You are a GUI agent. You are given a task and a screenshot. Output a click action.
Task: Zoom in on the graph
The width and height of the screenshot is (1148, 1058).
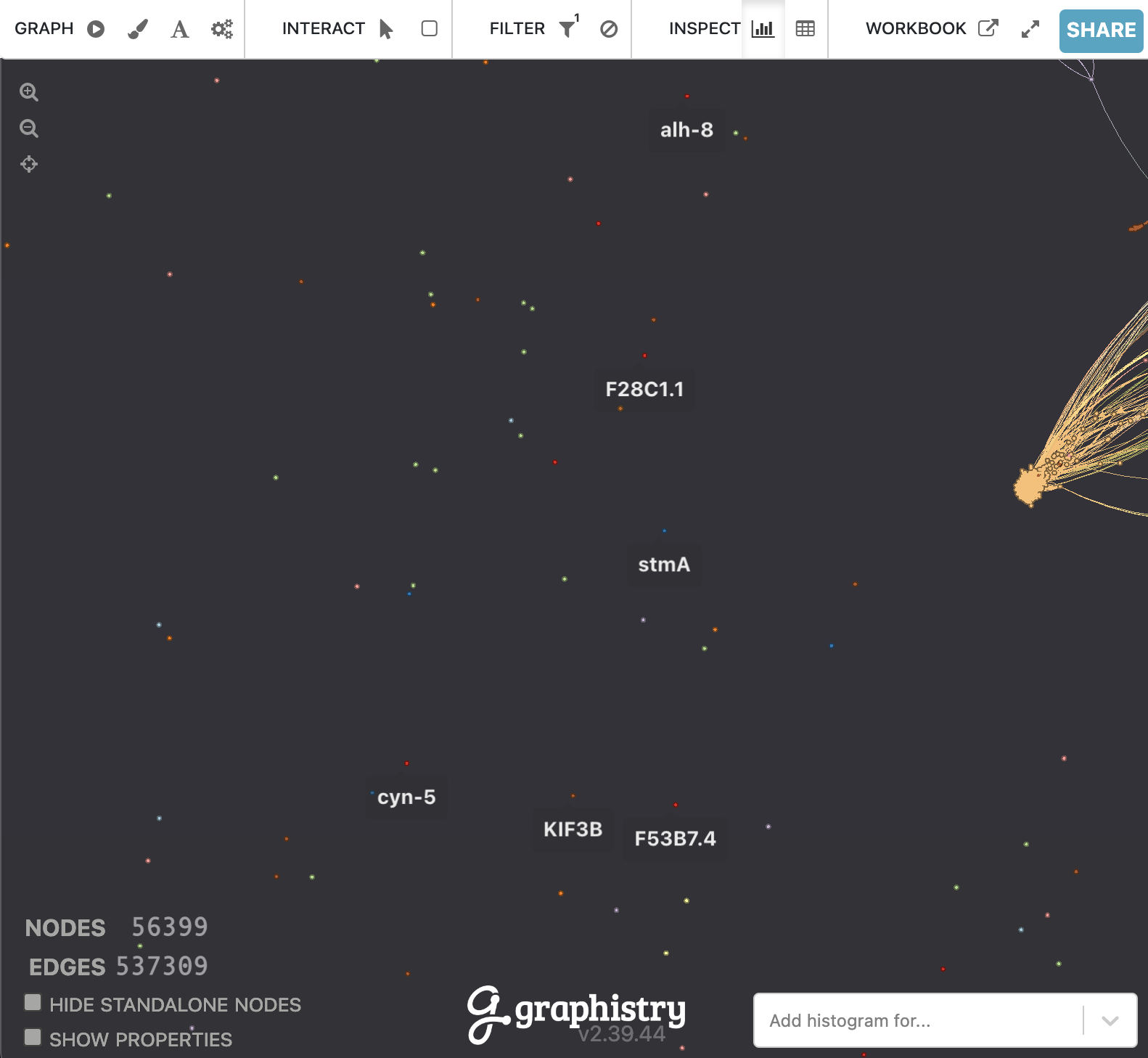coord(29,92)
